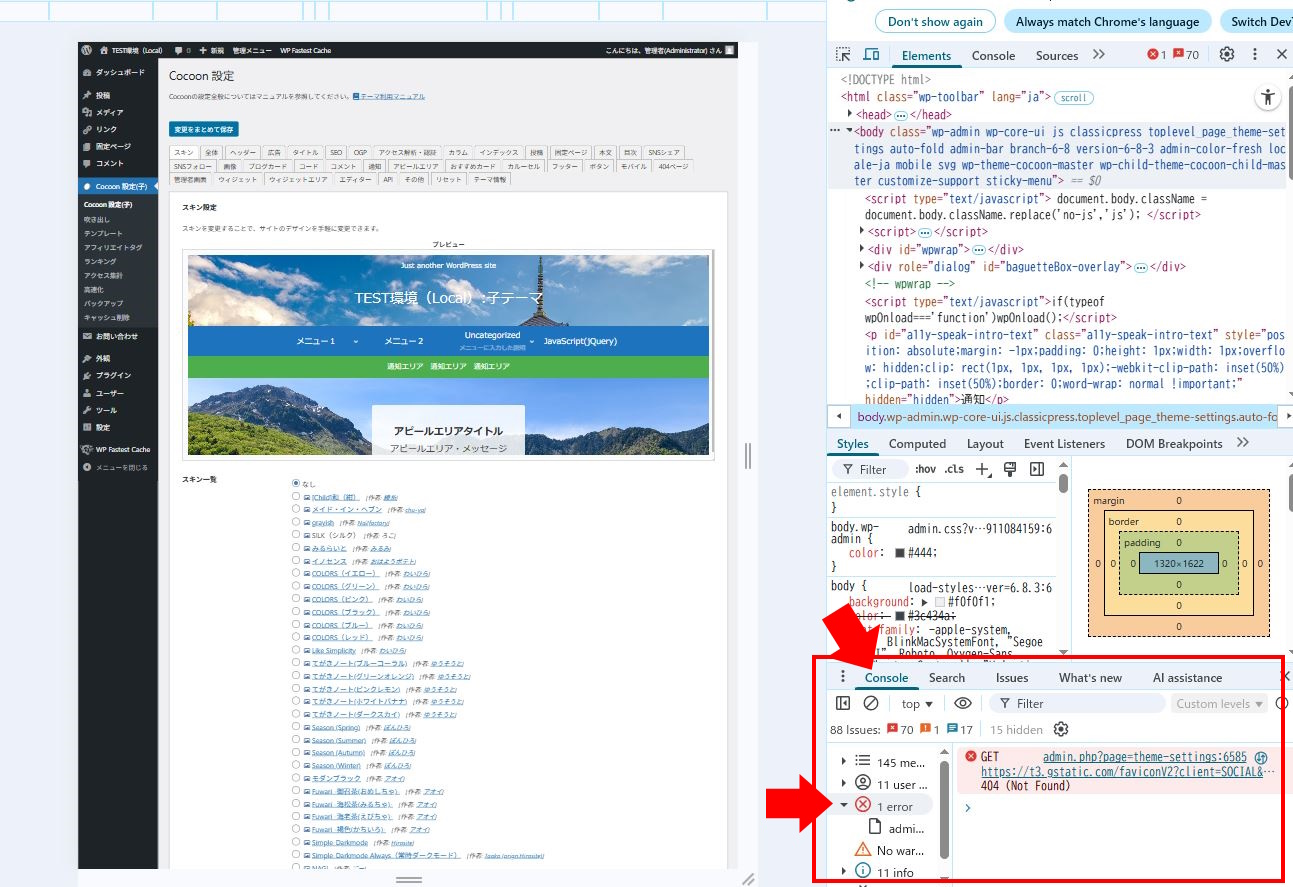
Task: Expand the head element node
Action: 849,115
